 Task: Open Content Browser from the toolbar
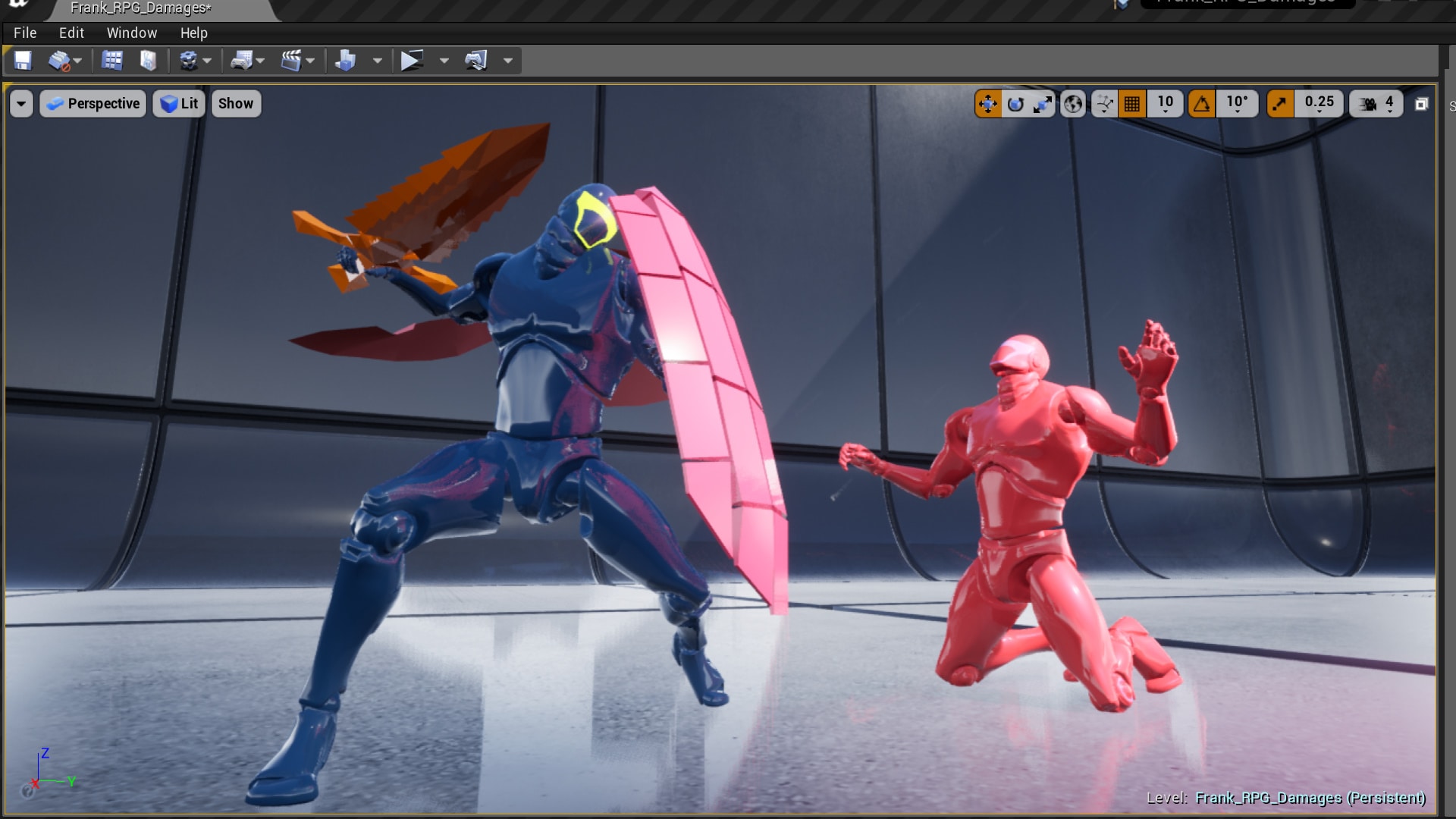click(x=111, y=61)
